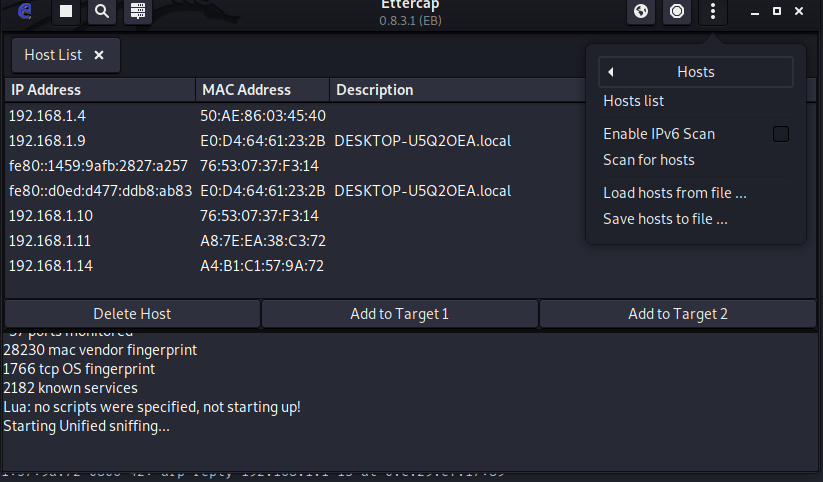Click log line '1766 tcp OS fingerprint'
This screenshot has height=482, width=823.
point(79,369)
